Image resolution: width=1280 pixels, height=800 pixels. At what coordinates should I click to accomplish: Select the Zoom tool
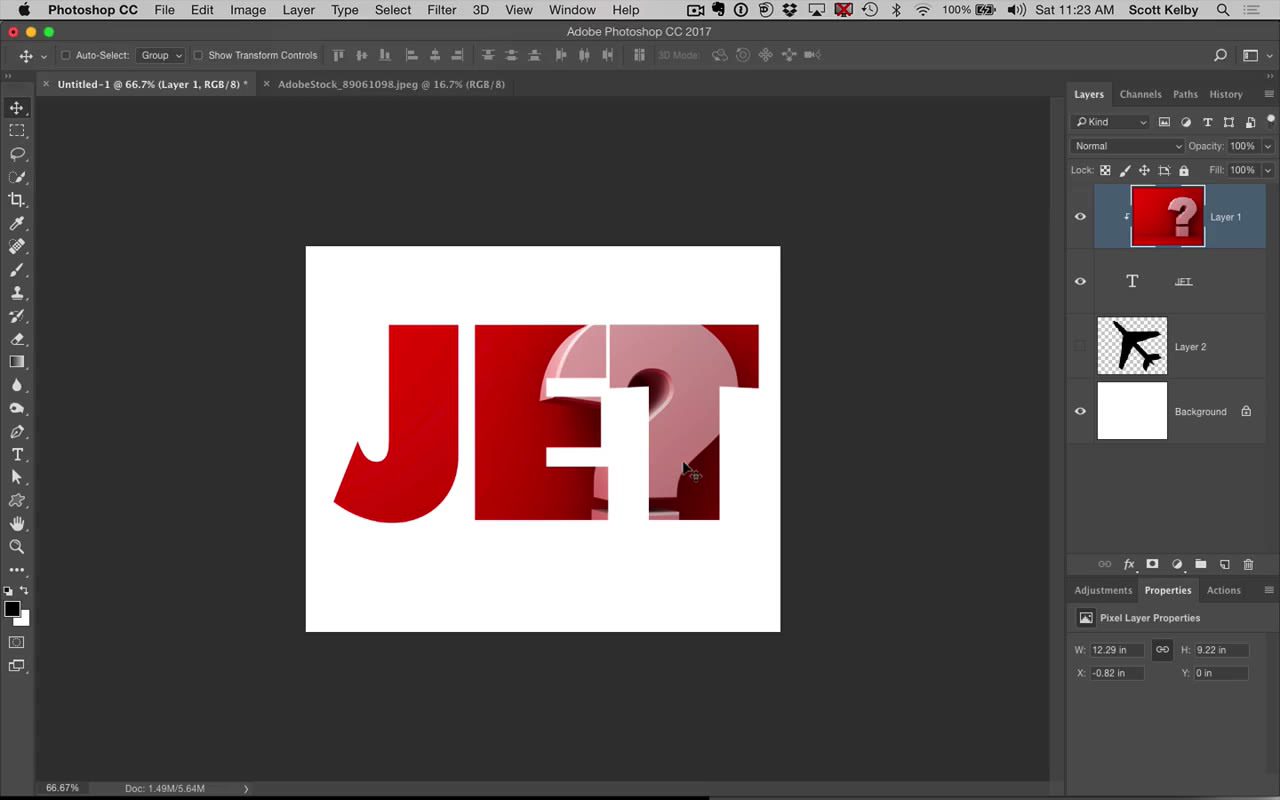tap(16, 546)
